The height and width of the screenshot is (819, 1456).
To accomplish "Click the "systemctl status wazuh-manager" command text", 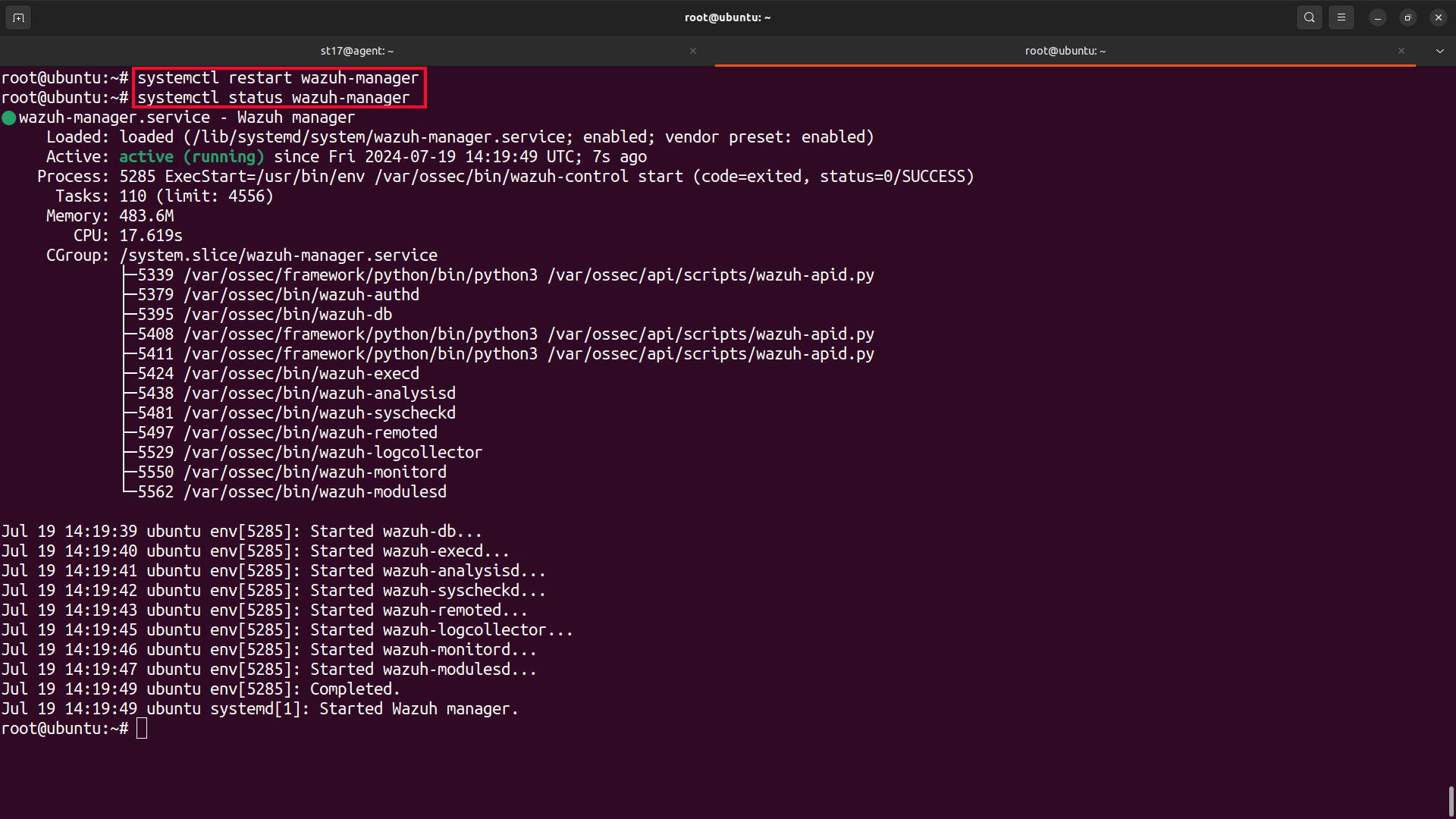I will point(273,98).
